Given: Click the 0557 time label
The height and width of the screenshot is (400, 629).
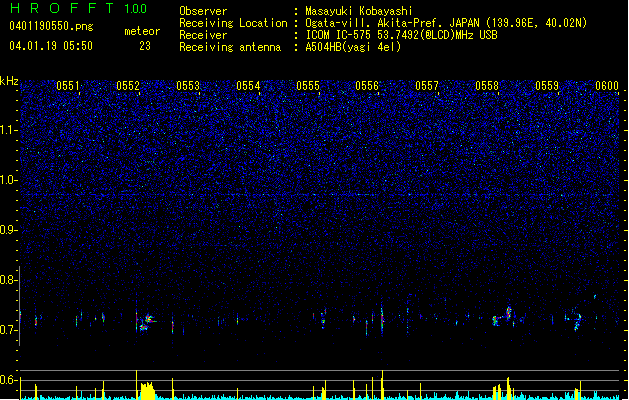Looking at the screenshot, I should coord(427,86).
